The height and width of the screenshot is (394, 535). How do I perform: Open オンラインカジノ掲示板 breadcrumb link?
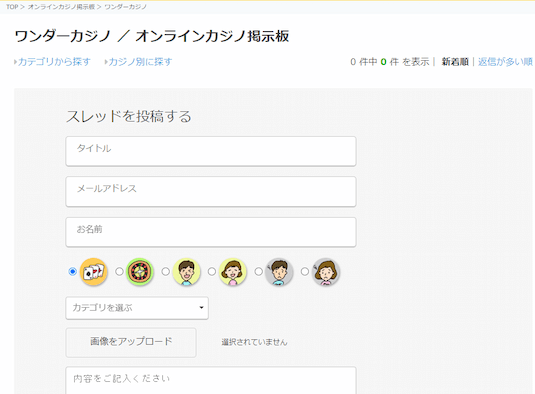[61, 7]
